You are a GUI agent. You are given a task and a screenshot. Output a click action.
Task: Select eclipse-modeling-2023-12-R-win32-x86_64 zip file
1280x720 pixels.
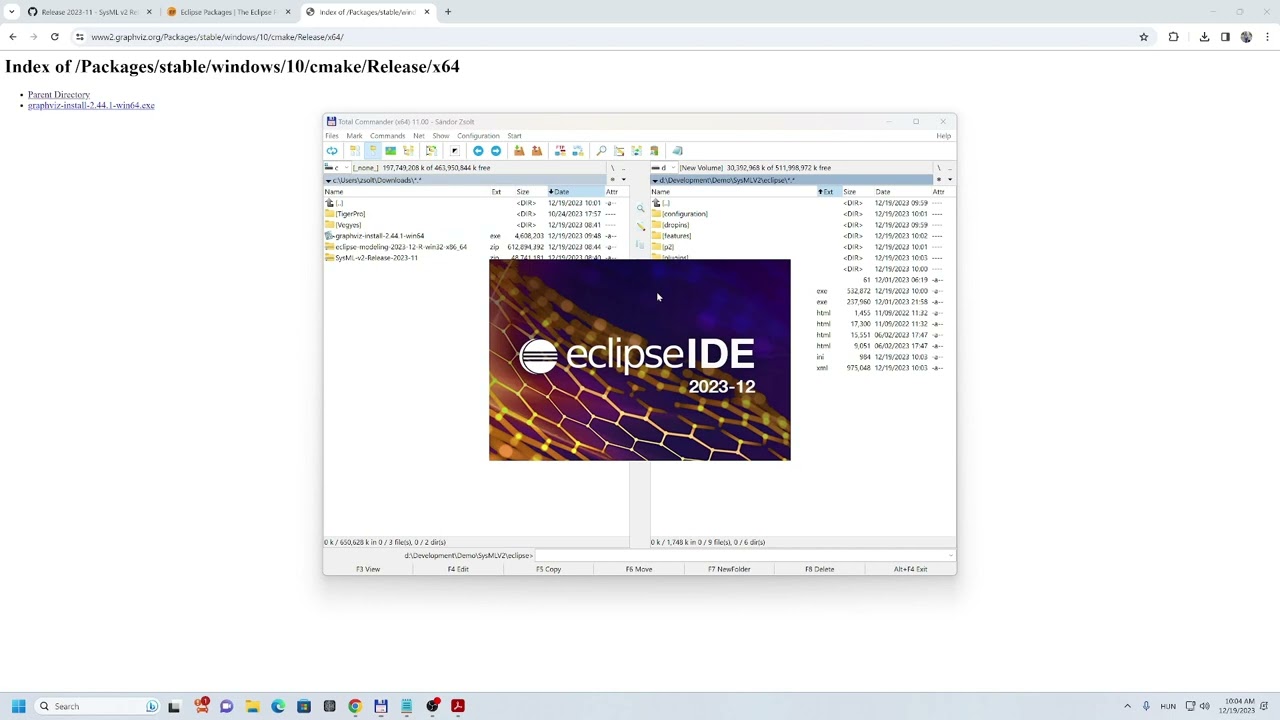click(396, 247)
